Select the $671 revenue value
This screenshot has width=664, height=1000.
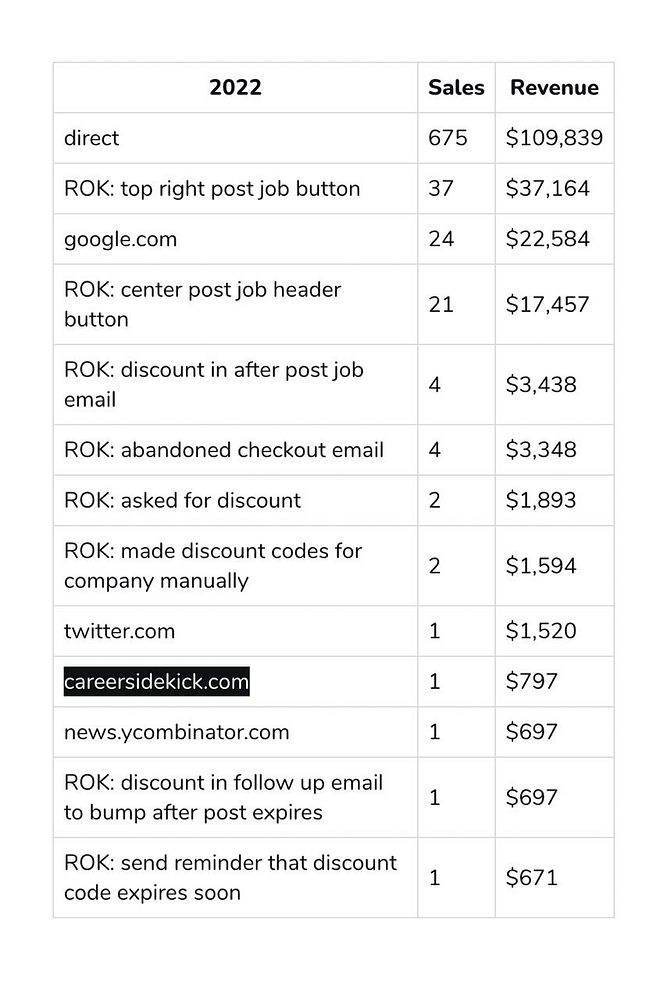pyautogui.click(x=531, y=877)
